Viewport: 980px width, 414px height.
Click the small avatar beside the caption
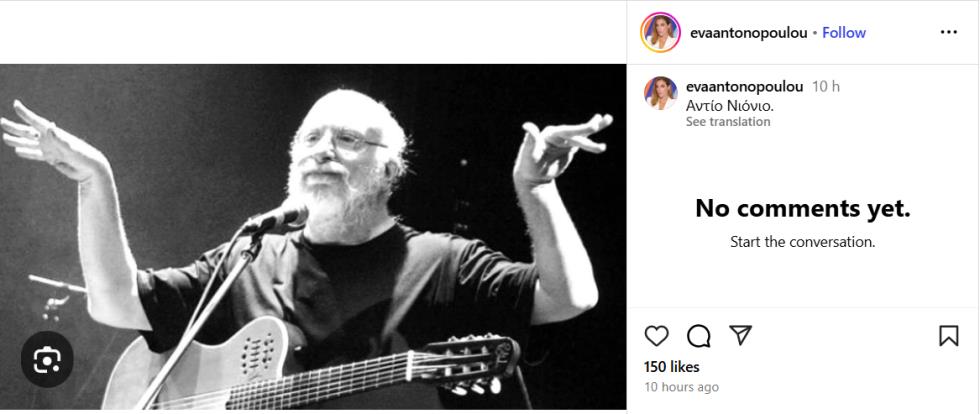tap(660, 93)
